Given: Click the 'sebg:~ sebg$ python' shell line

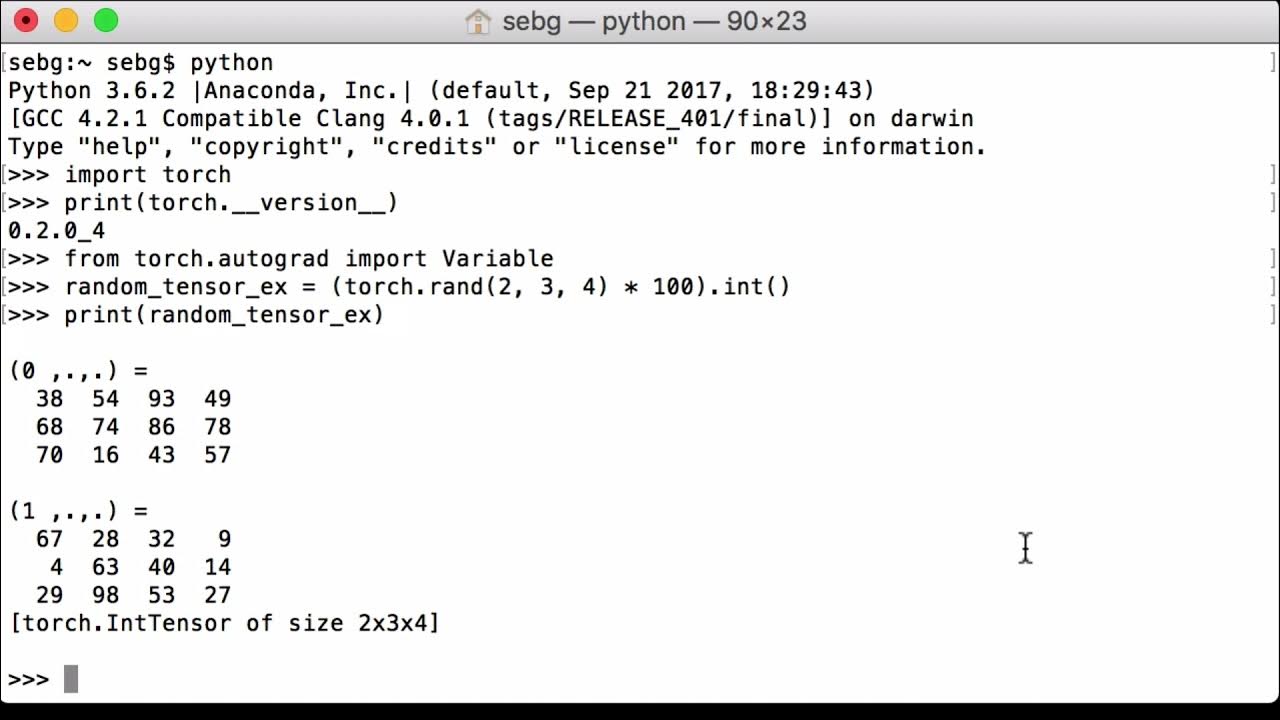Looking at the screenshot, I should tap(141, 63).
